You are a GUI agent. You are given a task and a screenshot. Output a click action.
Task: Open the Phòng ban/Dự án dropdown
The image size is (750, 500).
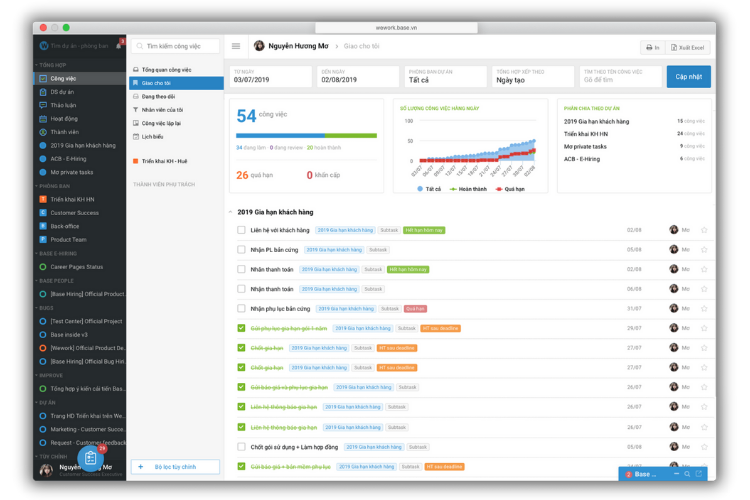click(444, 77)
